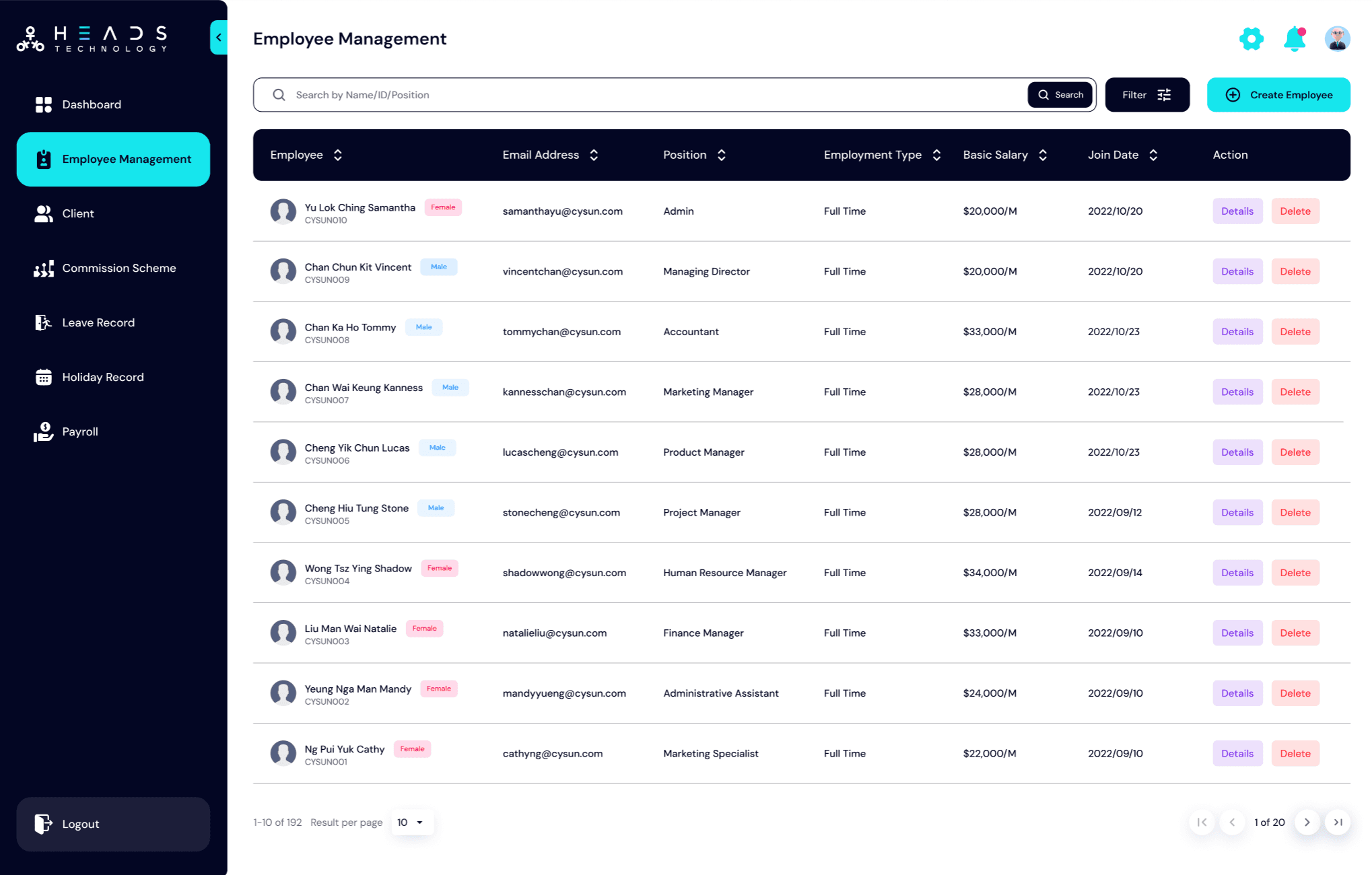
Task: Open the Result per page dropdown
Action: [412, 822]
